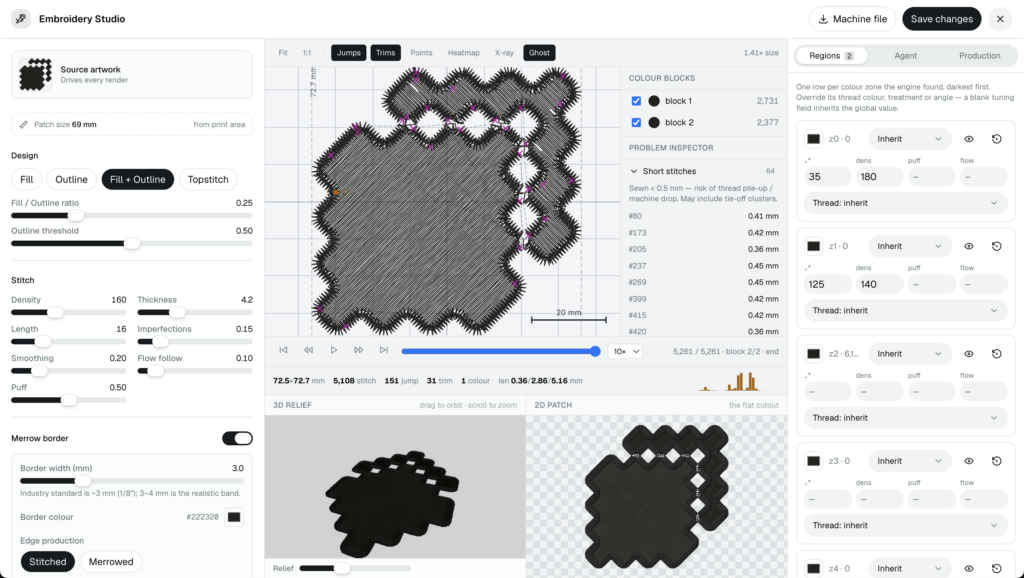Set canvas zoom to 1:1
This screenshot has height=578, width=1024.
(x=307, y=53)
